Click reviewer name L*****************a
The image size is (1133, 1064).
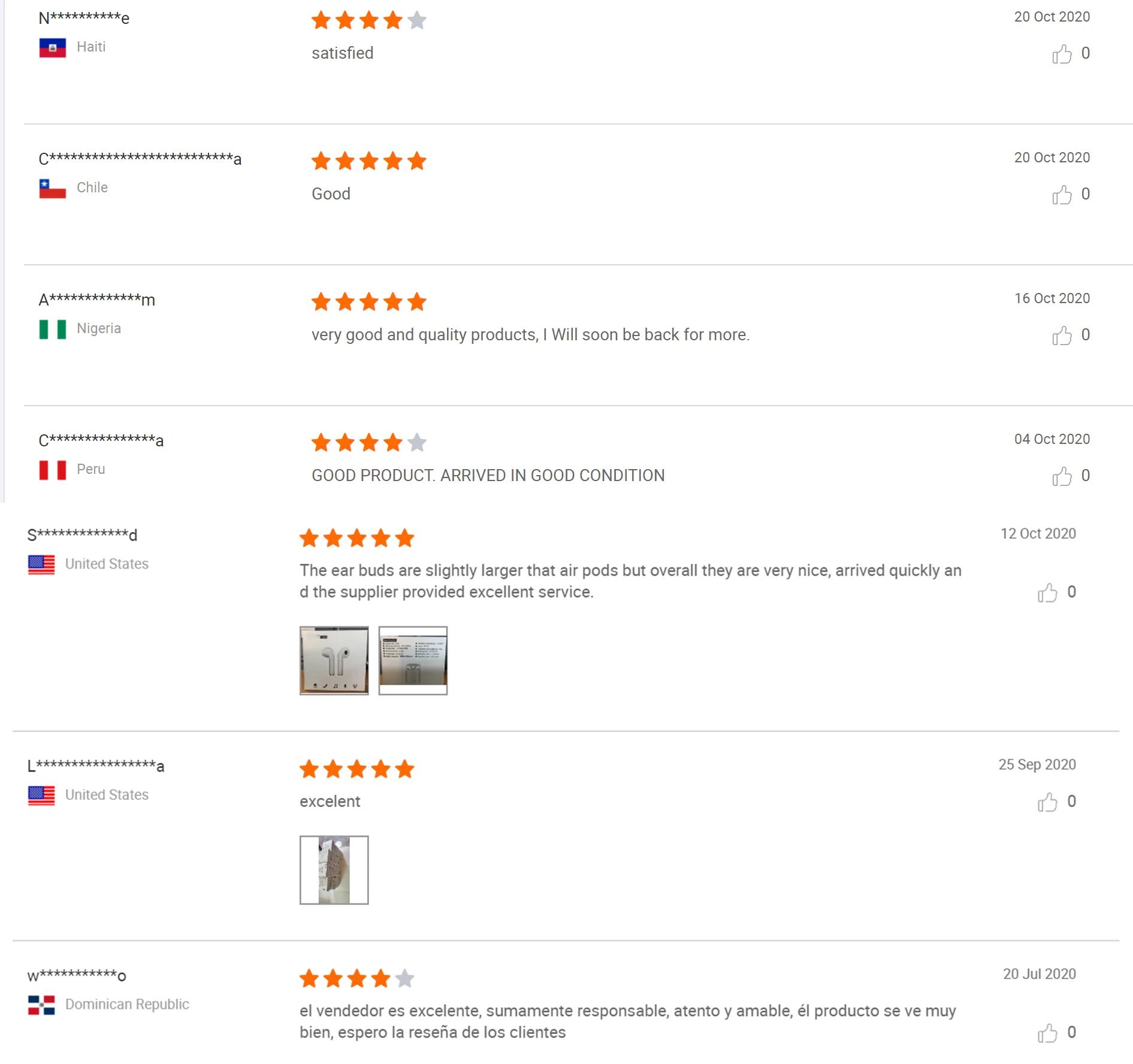[x=96, y=765]
